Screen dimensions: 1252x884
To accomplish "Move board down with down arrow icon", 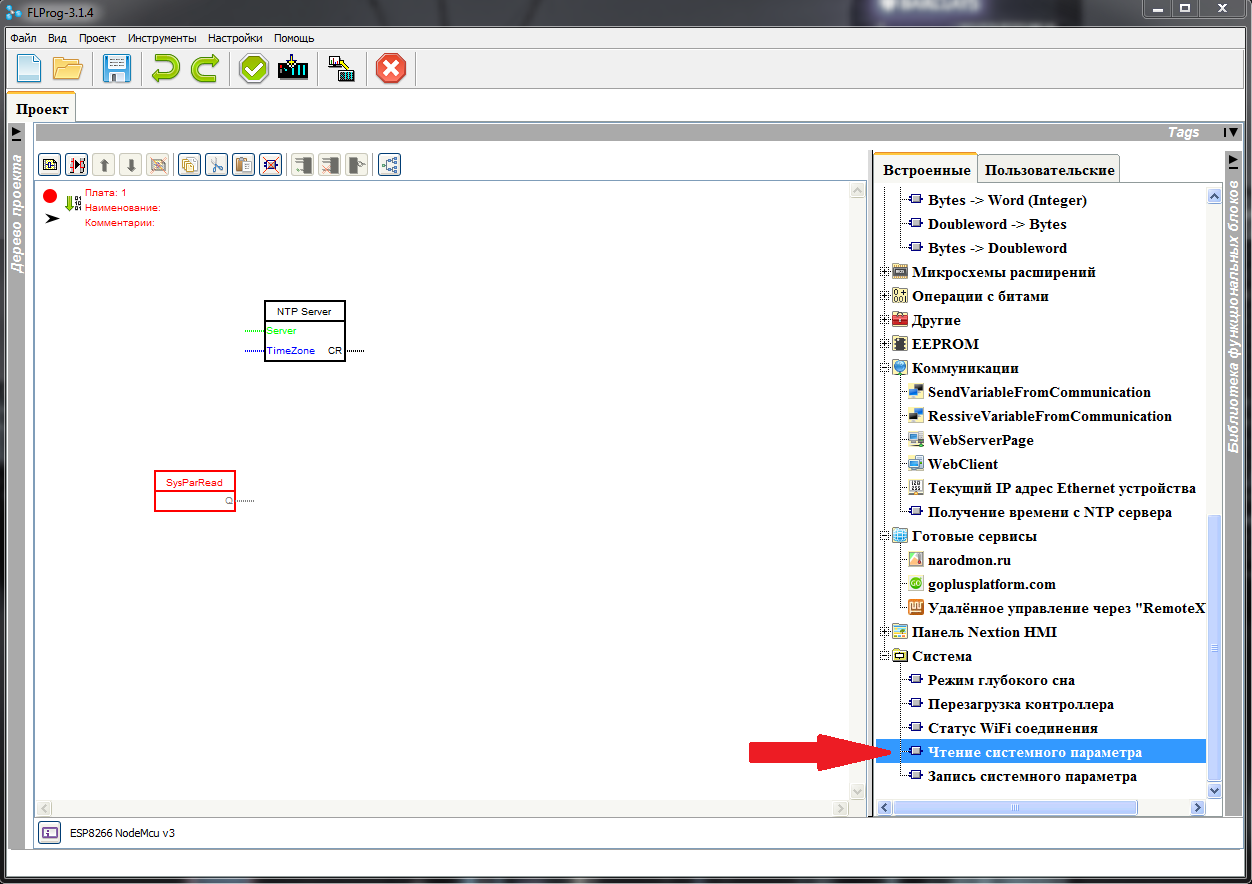I will point(130,165).
